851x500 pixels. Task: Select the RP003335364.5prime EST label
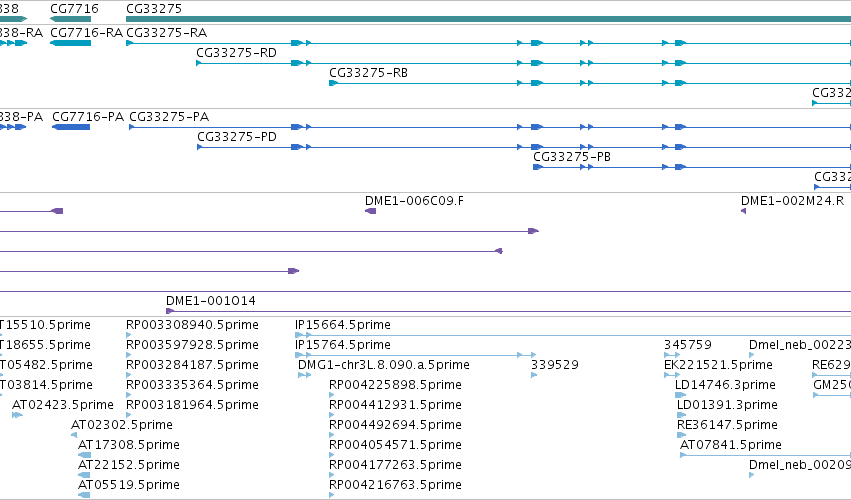coord(192,385)
